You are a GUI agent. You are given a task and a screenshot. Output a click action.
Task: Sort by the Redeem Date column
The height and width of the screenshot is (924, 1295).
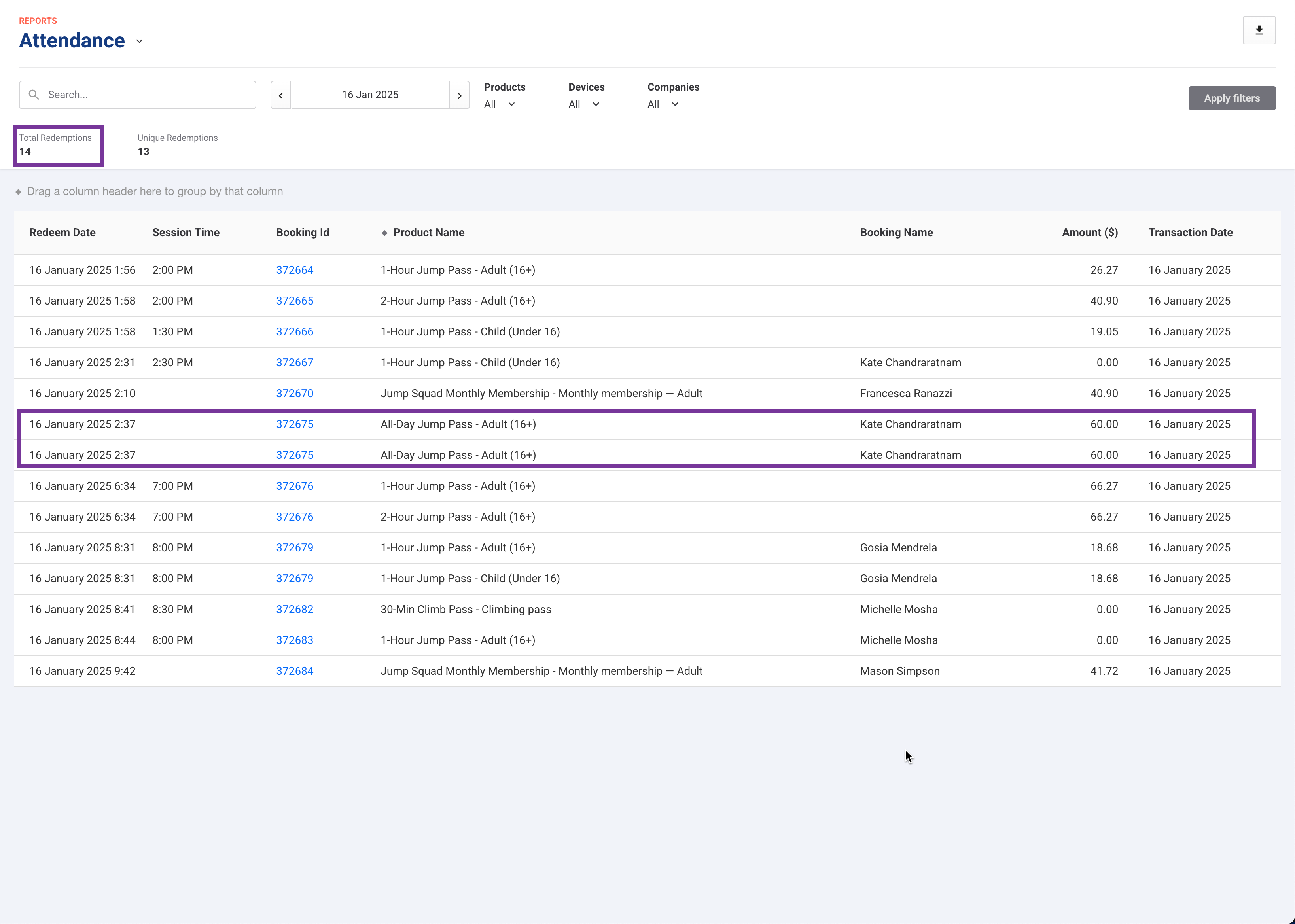[62, 232]
